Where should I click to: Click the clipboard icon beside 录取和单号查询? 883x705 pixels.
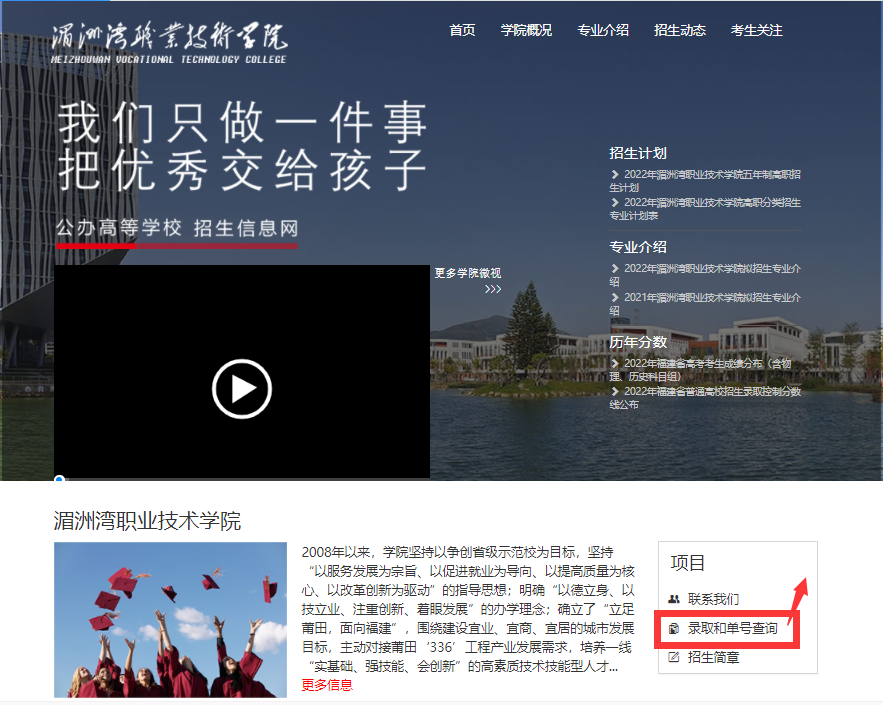point(675,630)
